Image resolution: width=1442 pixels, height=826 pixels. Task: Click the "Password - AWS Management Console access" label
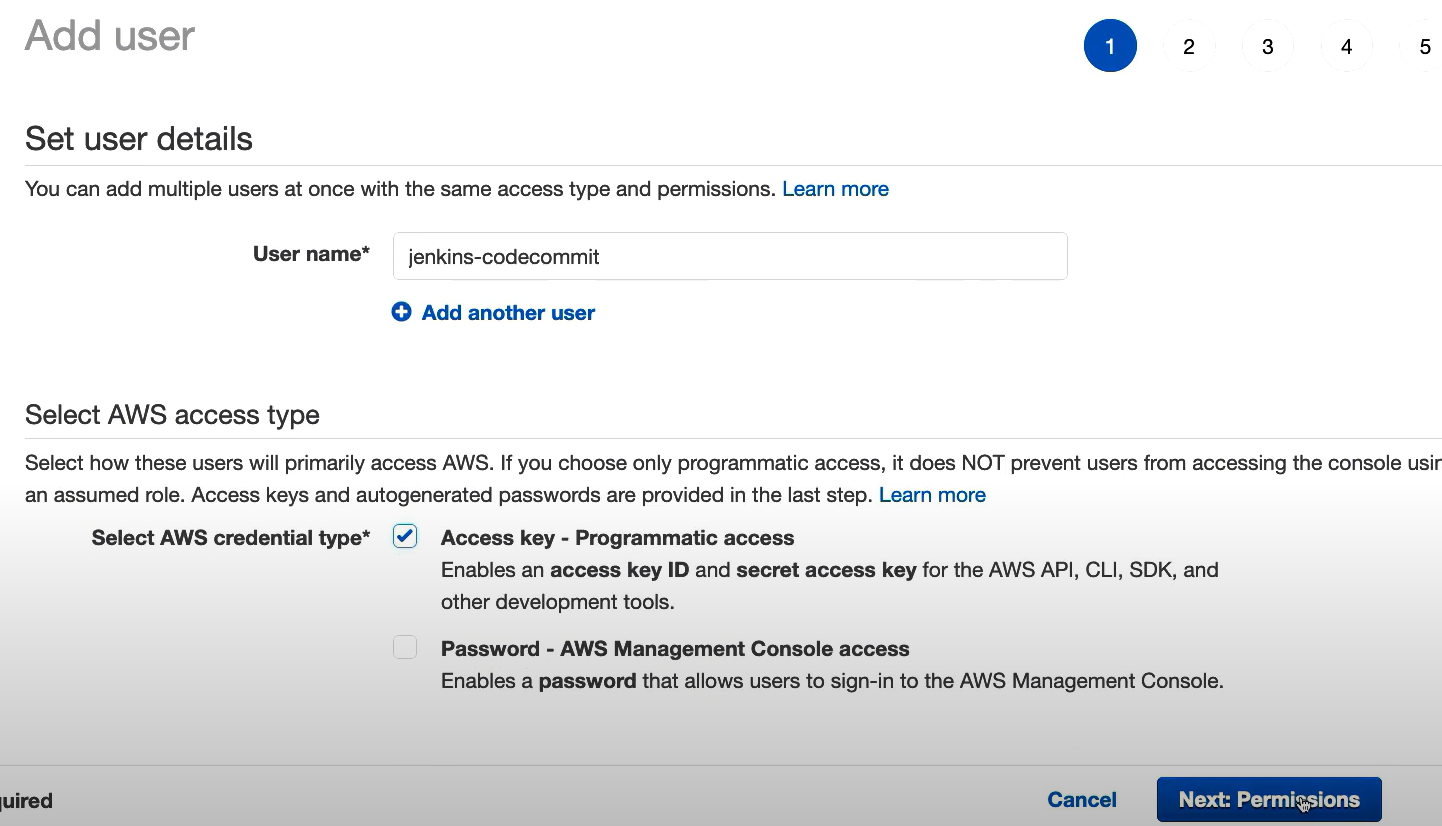675,649
